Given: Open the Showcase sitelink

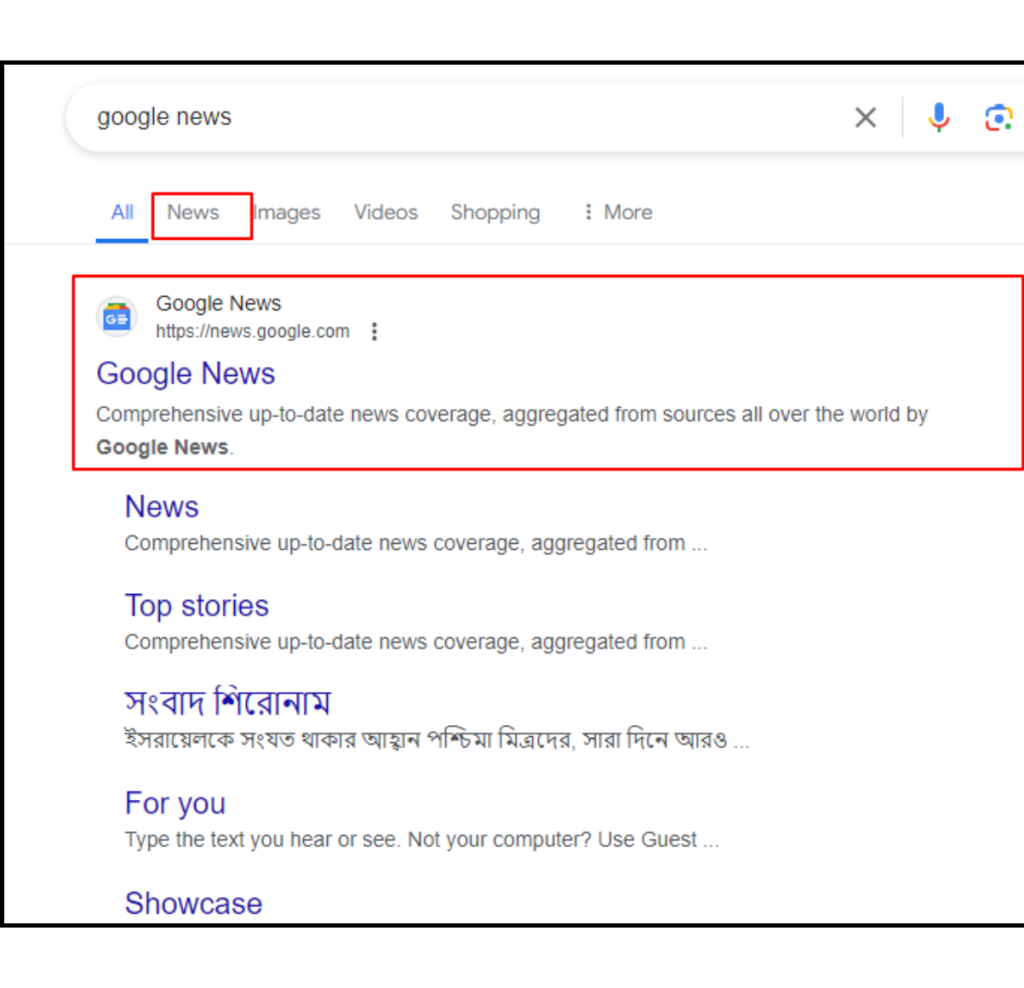Looking at the screenshot, I should (193, 904).
